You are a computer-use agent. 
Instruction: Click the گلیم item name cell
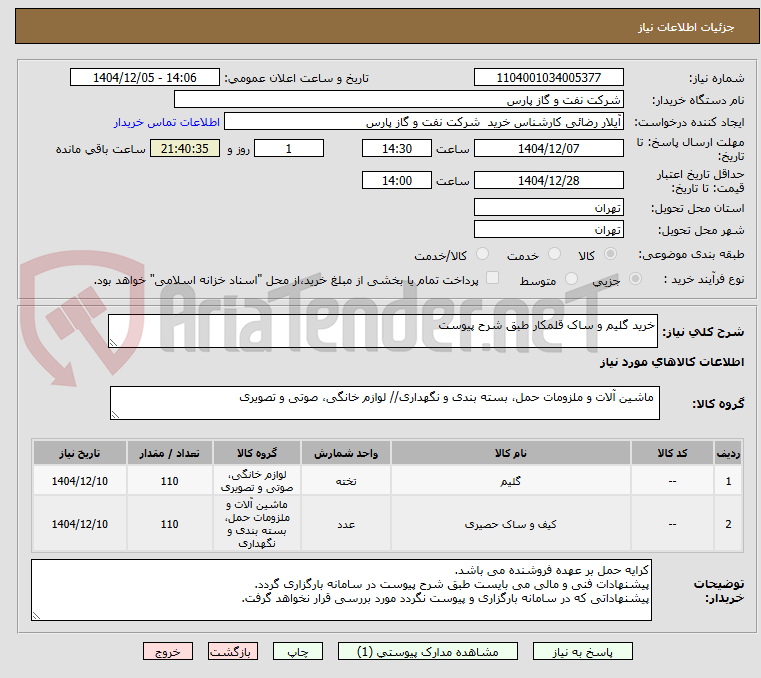[511, 481]
